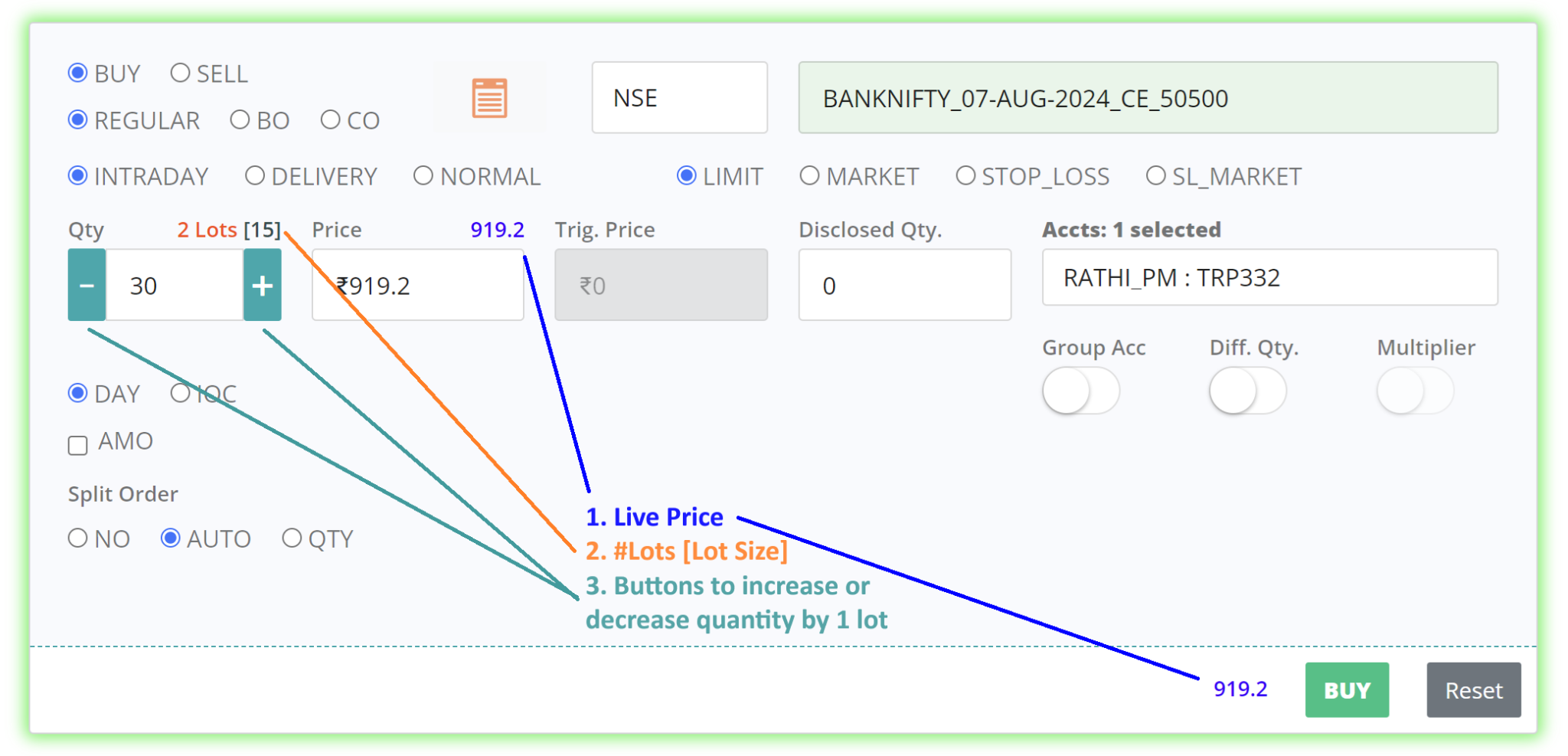Open the order book/notepad icon

(488, 97)
